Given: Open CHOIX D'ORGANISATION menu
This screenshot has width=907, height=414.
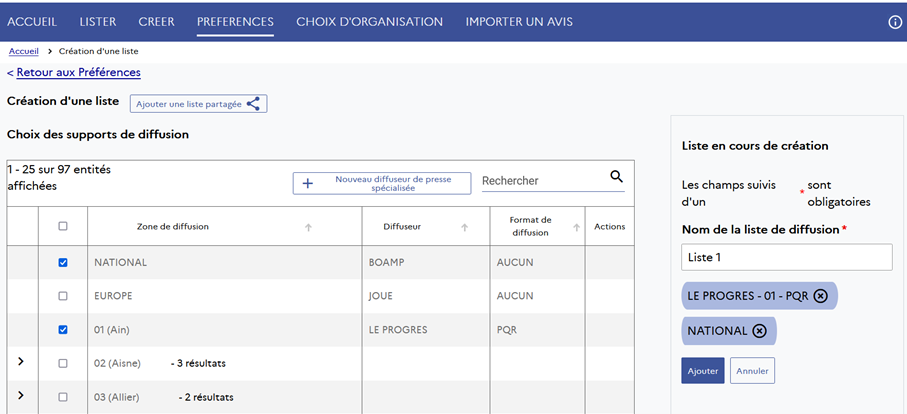Looking at the screenshot, I should click(370, 22).
